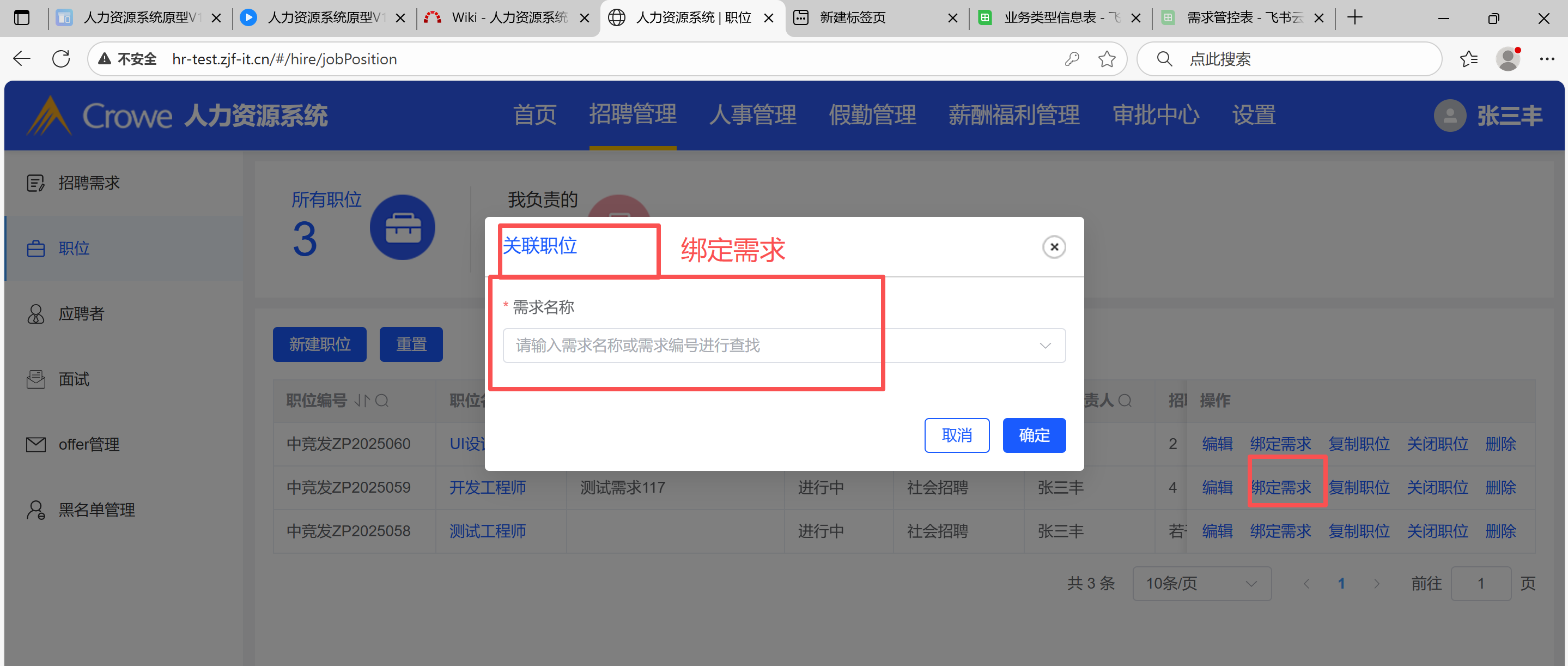Click the star favorite icon in address bar
The height and width of the screenshot is (666, 1568).
click(x=1106, y=59)
